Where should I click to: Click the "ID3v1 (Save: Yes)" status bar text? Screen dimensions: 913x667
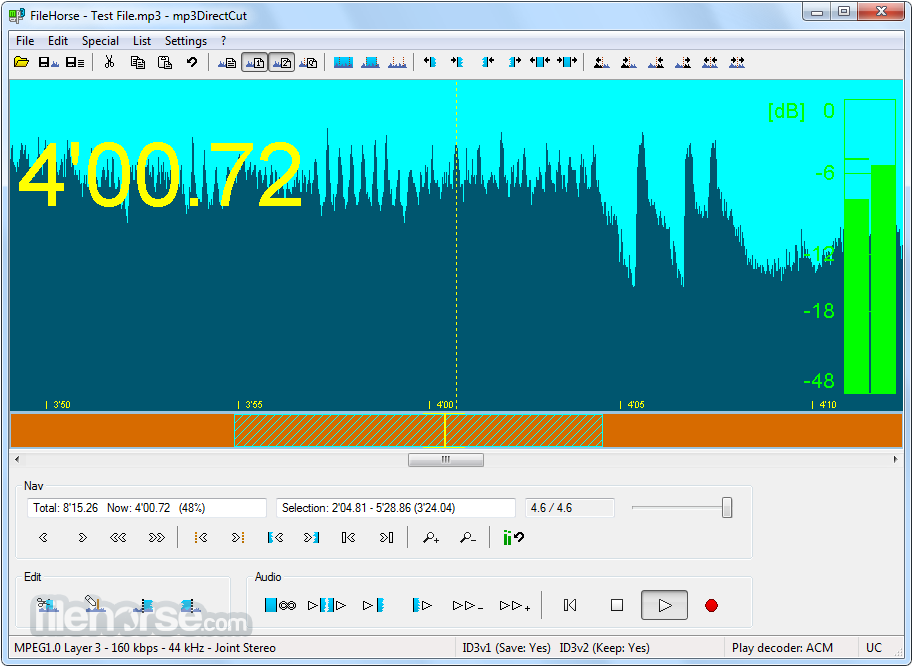(507, 648)
